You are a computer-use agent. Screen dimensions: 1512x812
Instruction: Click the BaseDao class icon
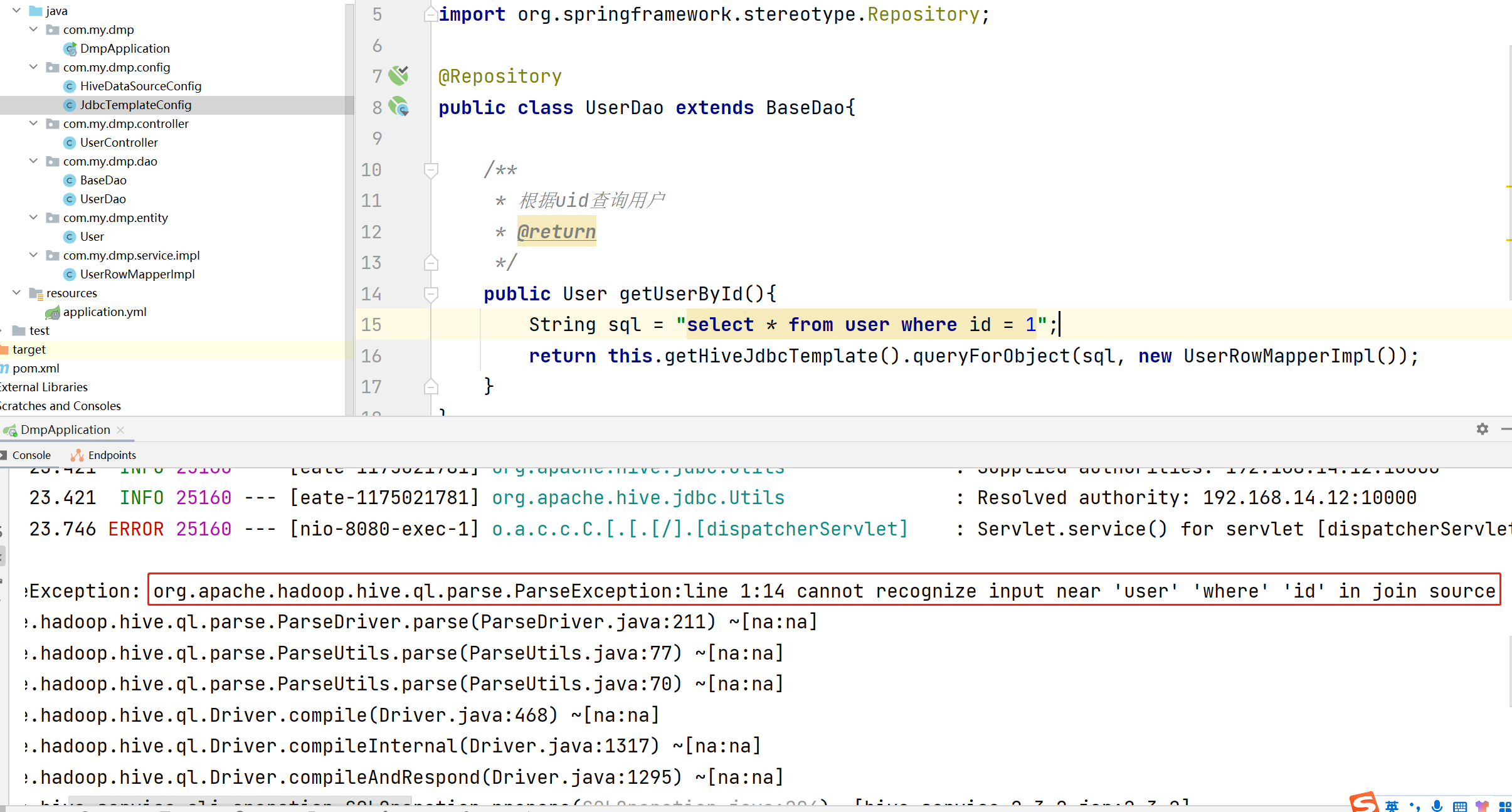[x=70, y=180]
